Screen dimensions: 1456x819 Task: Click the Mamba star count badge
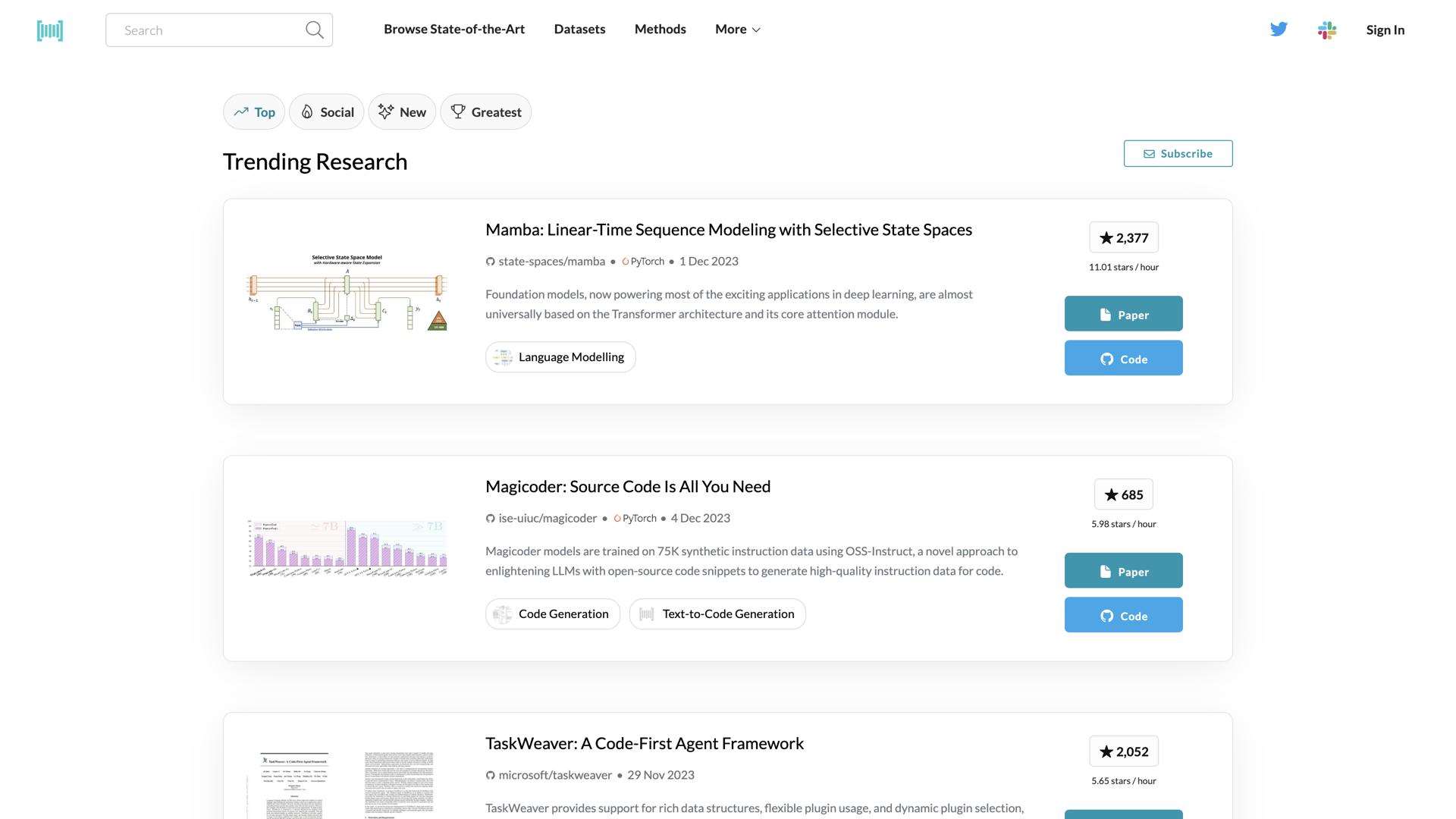click(x=1123, y=237)
